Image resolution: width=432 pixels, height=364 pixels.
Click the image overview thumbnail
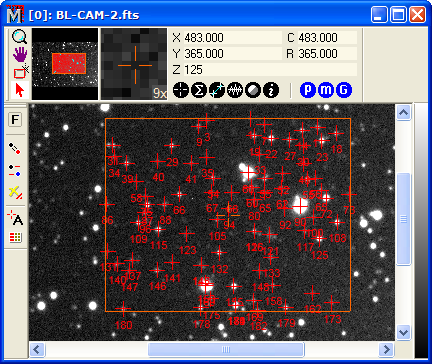tap(65, 64)
